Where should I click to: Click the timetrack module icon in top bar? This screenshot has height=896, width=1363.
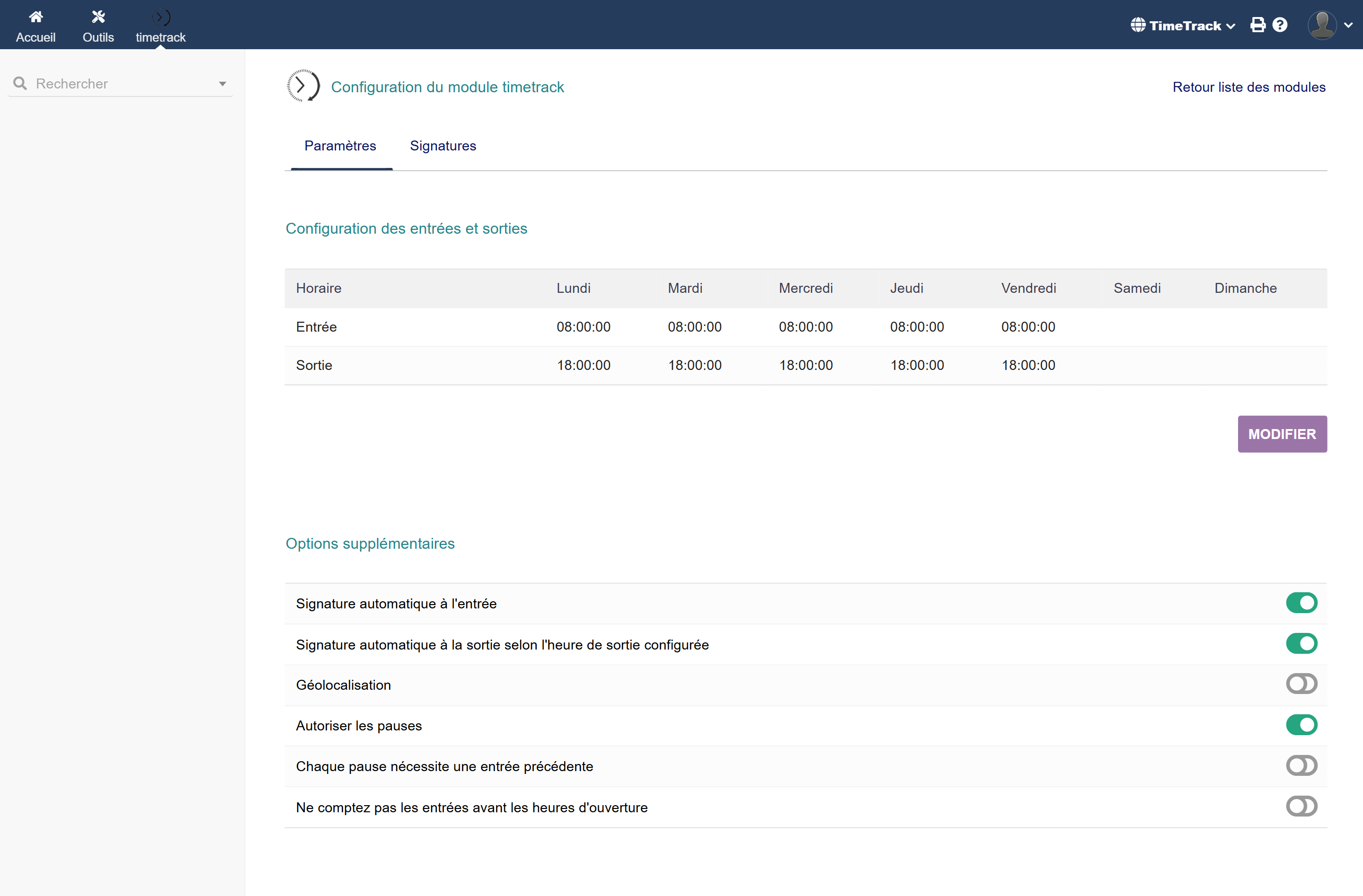[160, 17]
